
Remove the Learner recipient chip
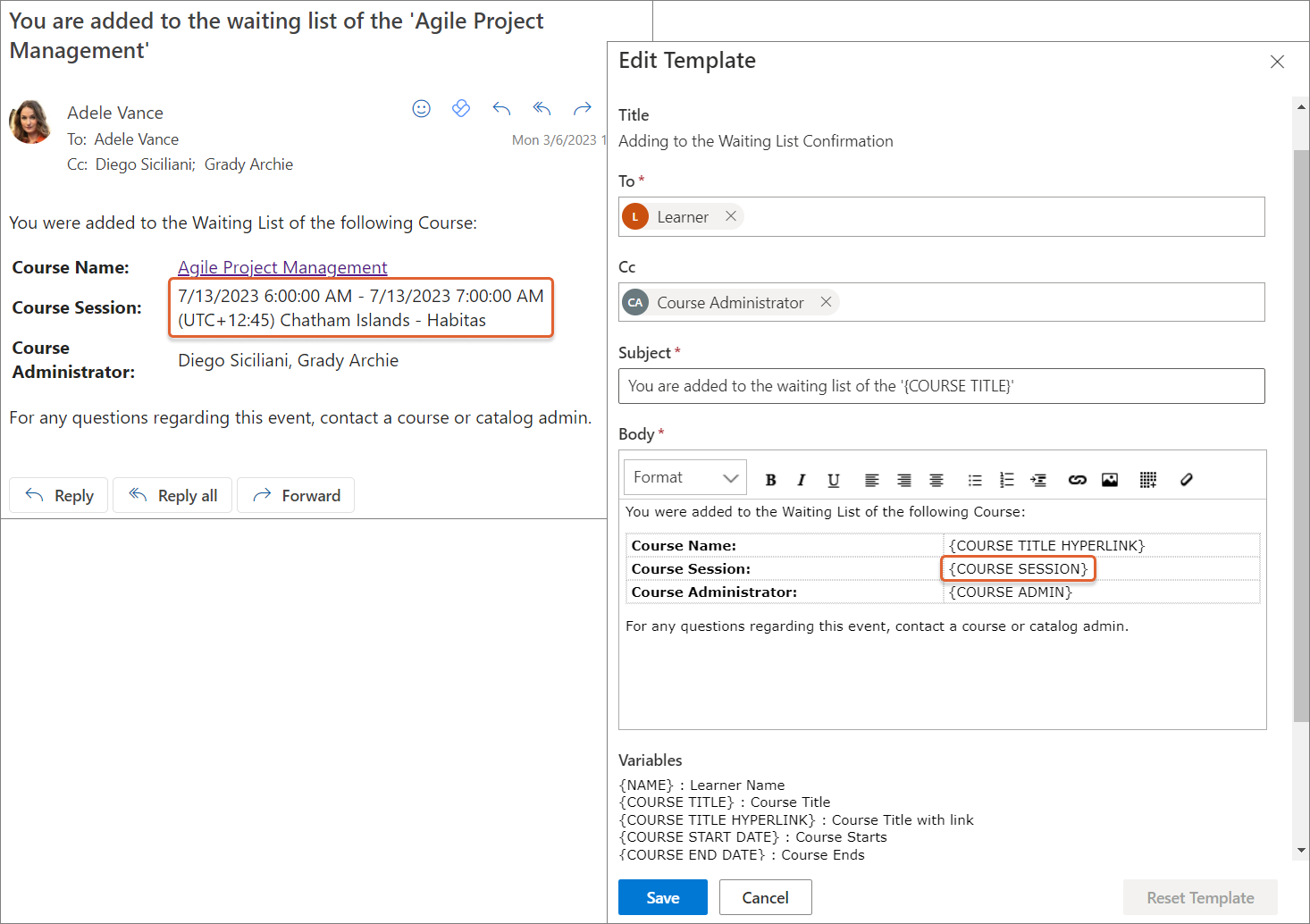[731, 216]
